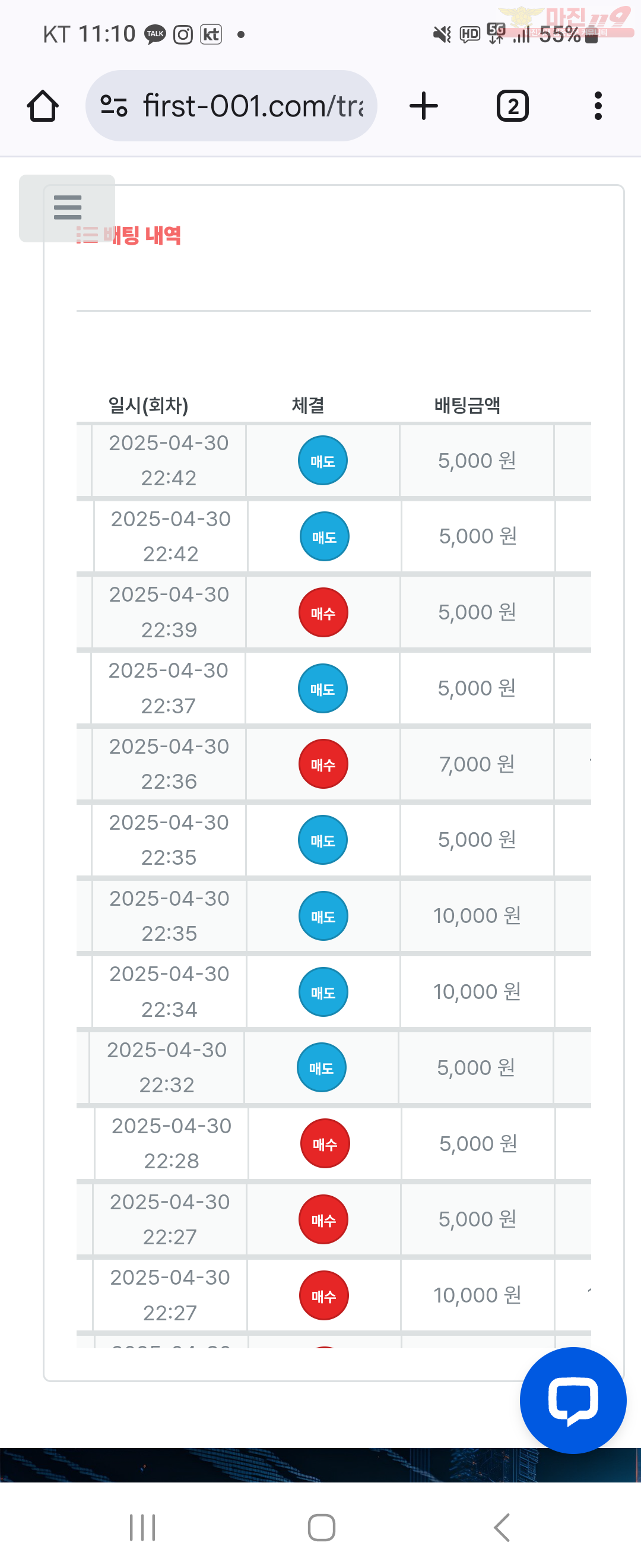641x1568 pixels.
Task: Open the hamburger menu button
Action: click(x=67, y=207)
